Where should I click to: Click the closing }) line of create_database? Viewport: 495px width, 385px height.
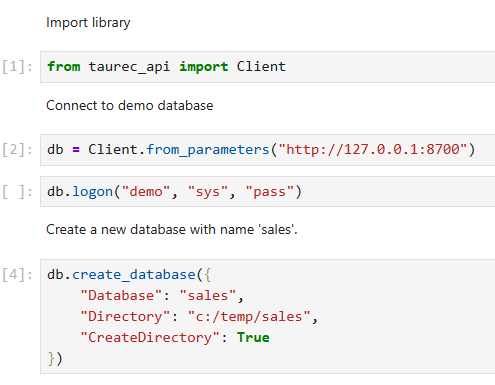click(x=55, y=359)
